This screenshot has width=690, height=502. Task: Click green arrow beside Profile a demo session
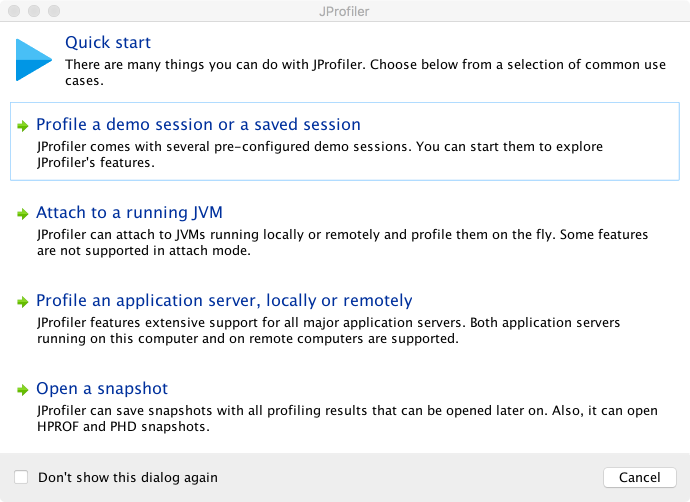click(22, 126)
